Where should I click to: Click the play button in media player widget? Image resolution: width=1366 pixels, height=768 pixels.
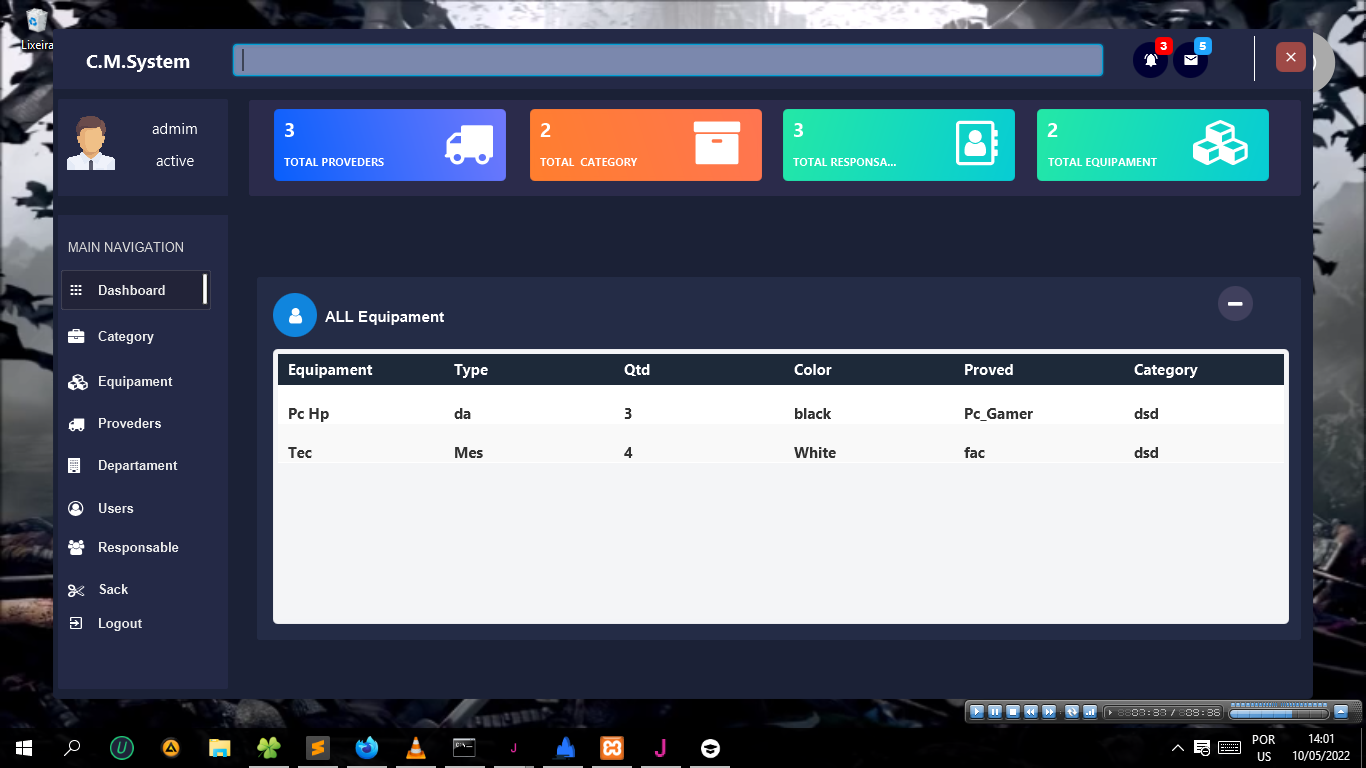(x=977, y=712)
